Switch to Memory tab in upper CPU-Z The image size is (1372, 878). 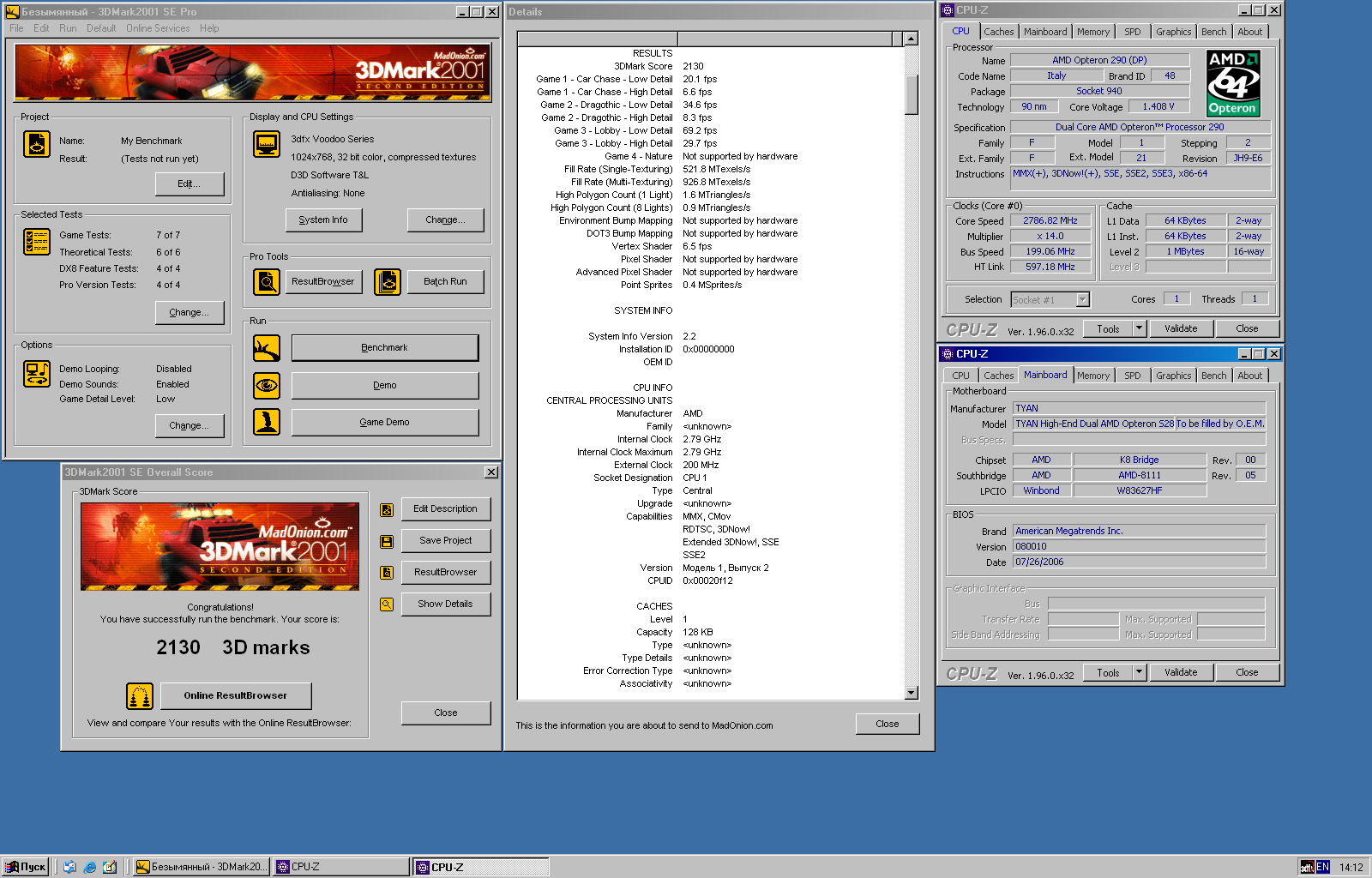(1093, 32)
